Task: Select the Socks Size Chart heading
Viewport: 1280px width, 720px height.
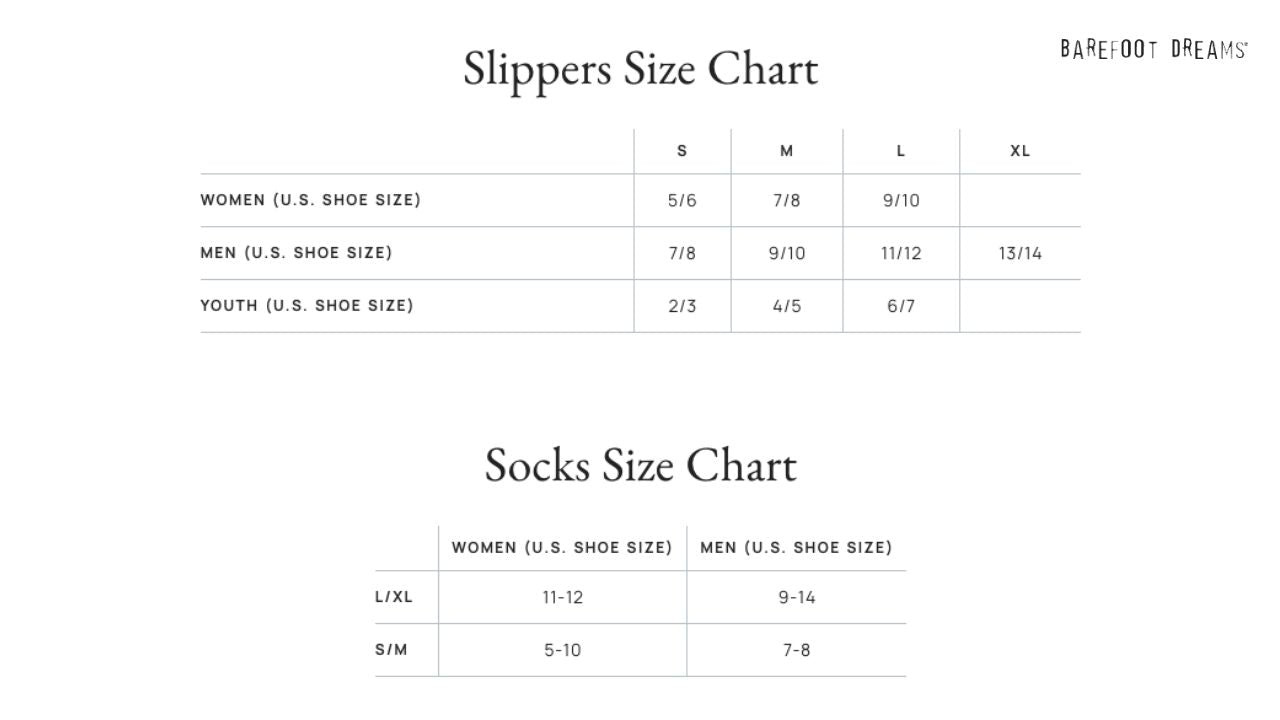Action: [x=641, y=466]
